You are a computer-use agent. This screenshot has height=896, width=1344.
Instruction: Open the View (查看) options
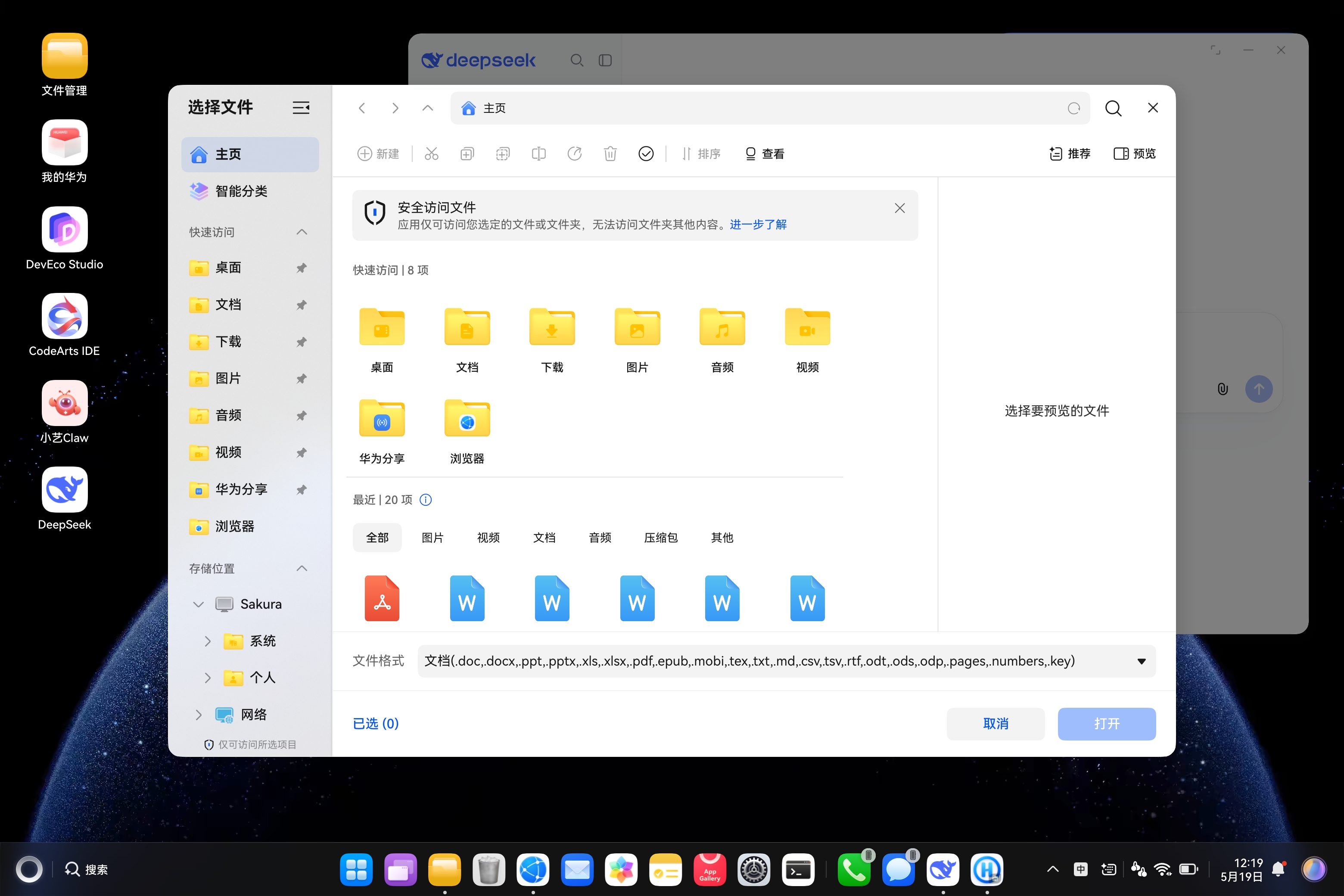(x=765, y=154)
